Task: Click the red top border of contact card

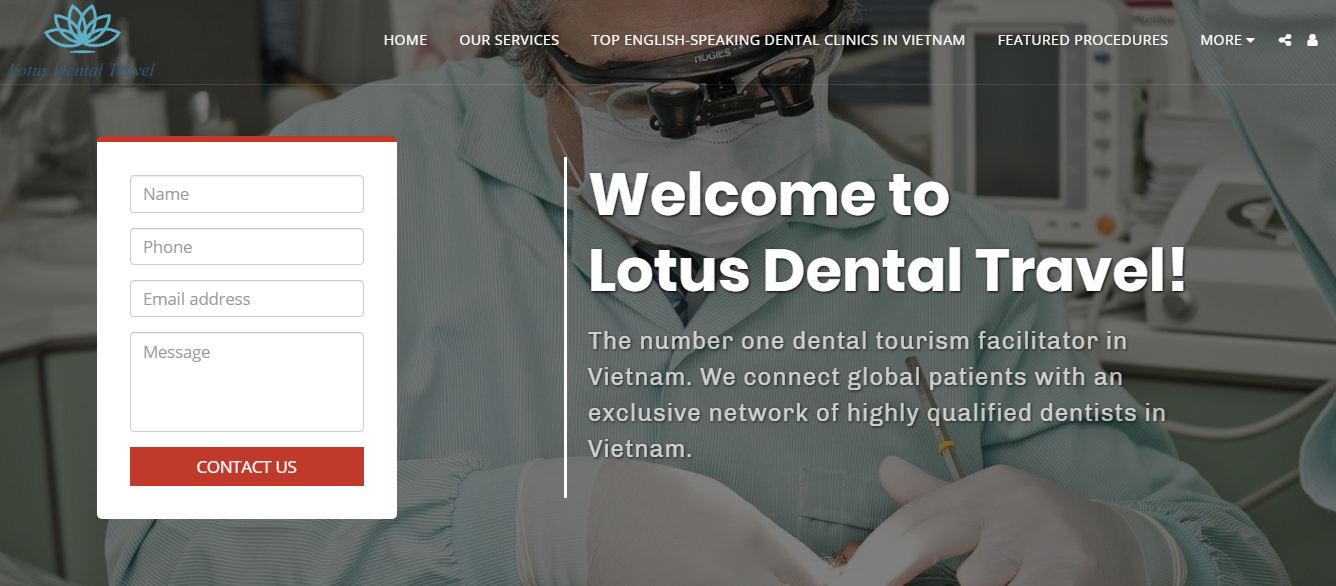Action: click(247, 139)
